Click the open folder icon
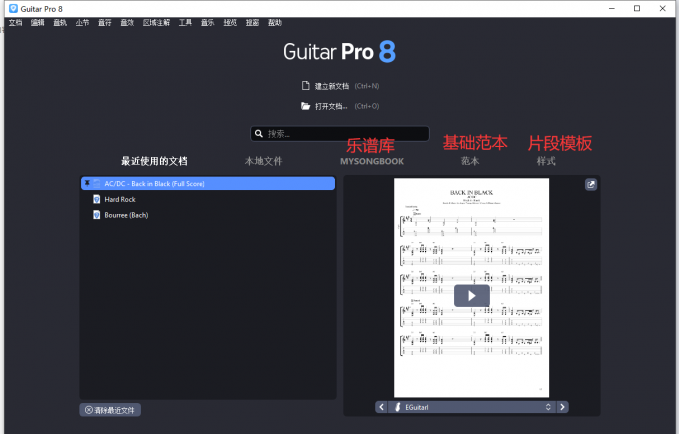 coord(305,106)
